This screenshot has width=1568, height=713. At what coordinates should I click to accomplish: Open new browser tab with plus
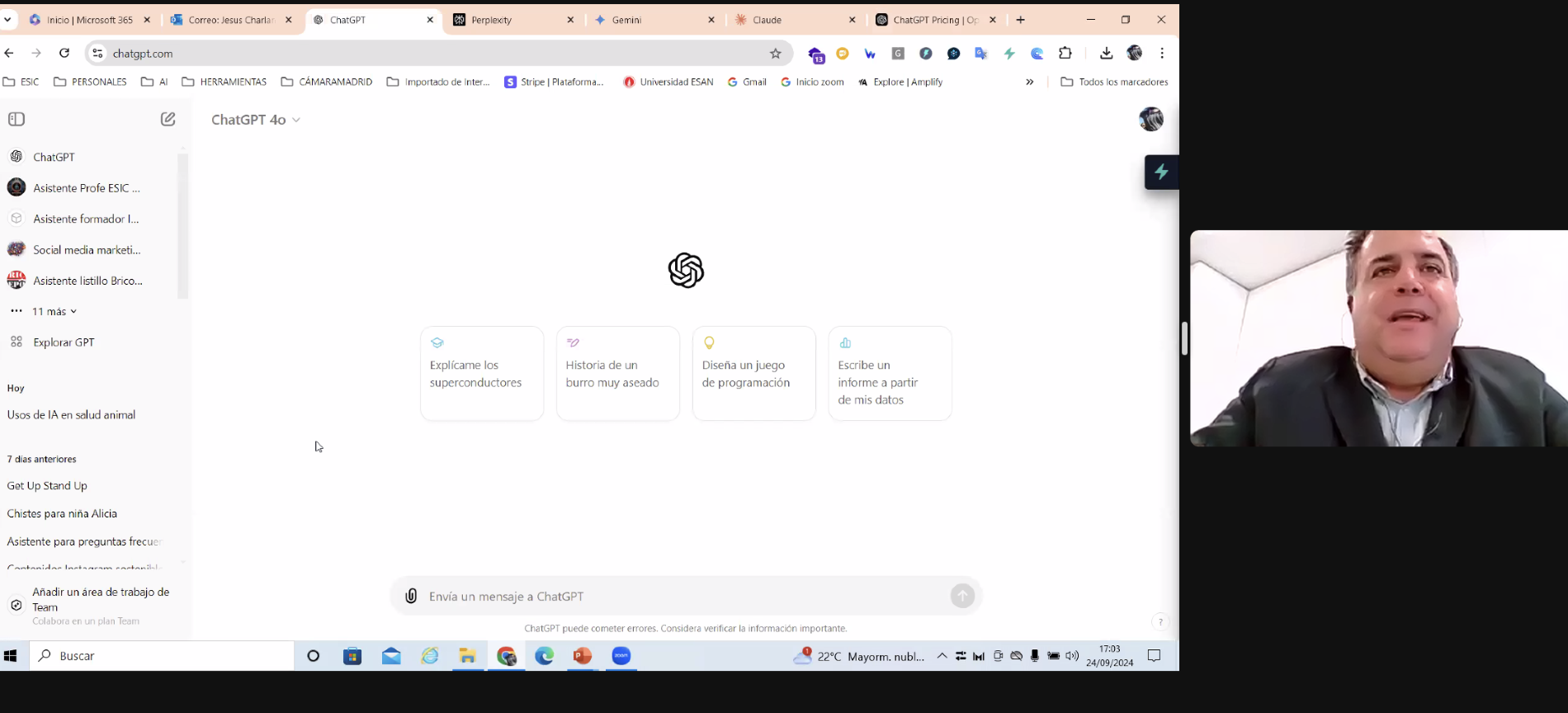(1021, 20)
